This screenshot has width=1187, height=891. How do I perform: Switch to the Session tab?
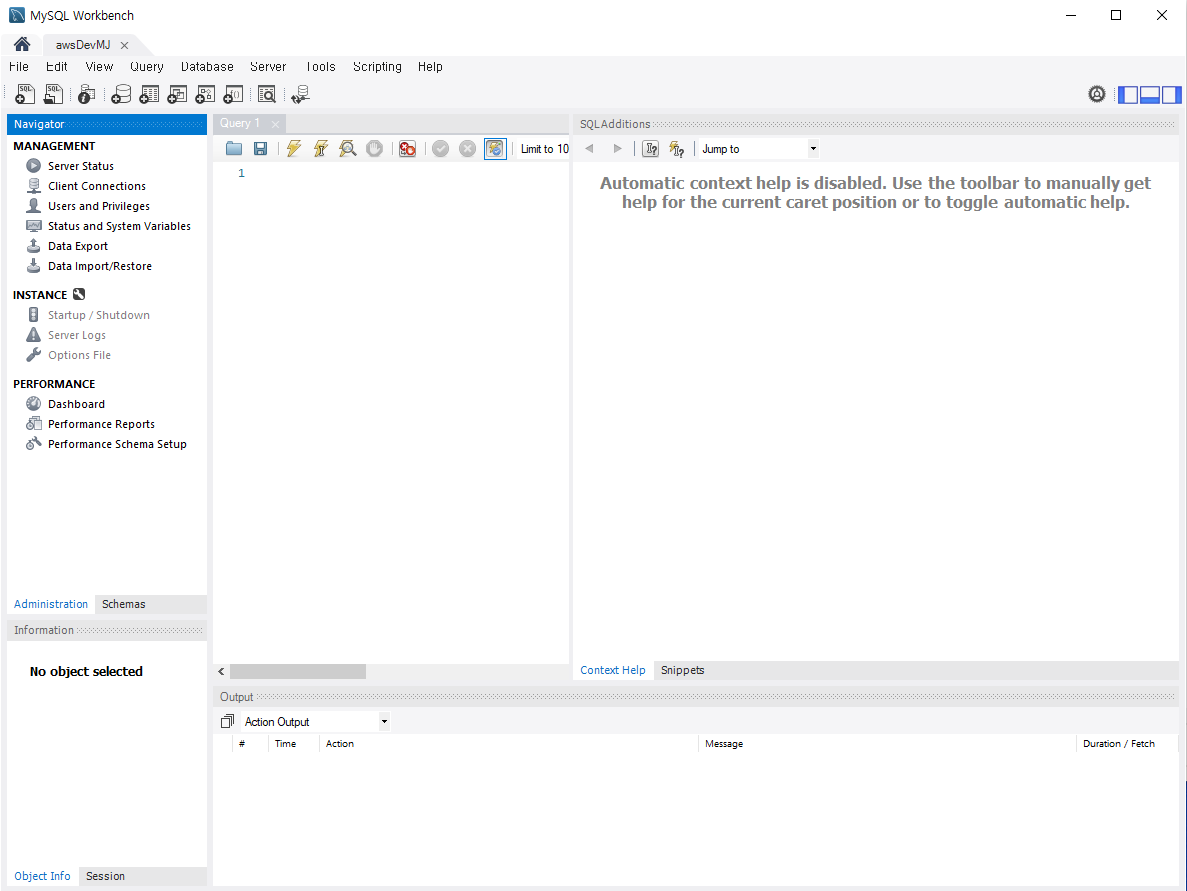[105, 876]
